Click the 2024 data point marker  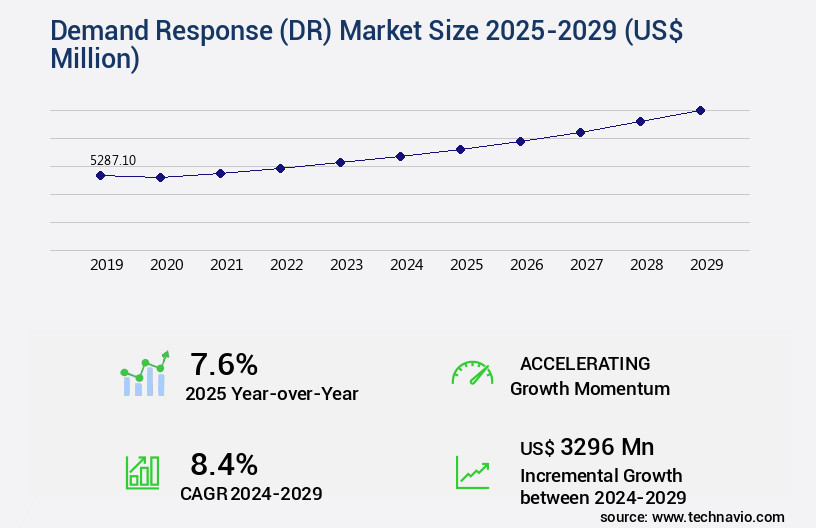tap(400, 156)
